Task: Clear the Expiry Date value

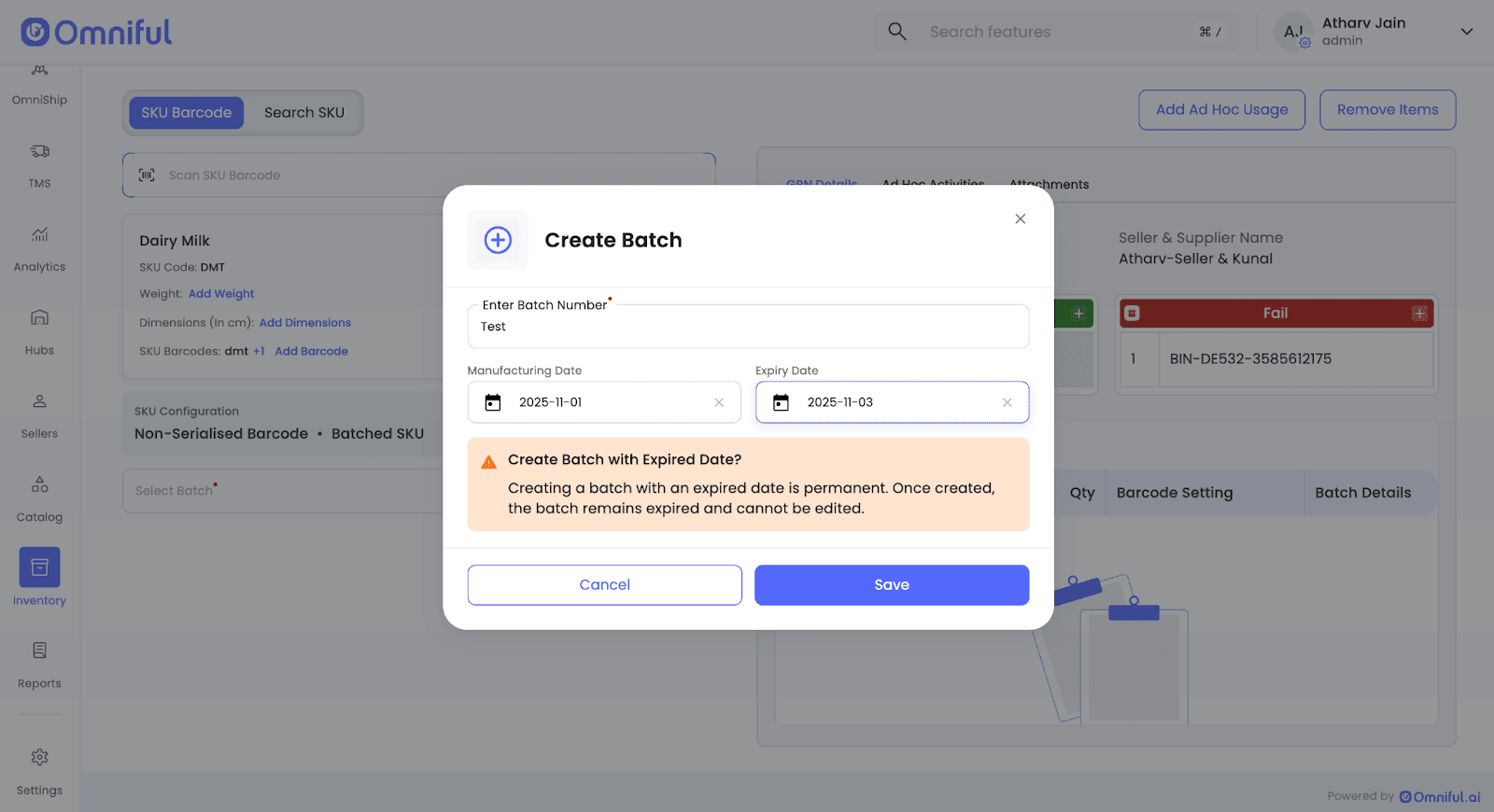Action: 1007,403
